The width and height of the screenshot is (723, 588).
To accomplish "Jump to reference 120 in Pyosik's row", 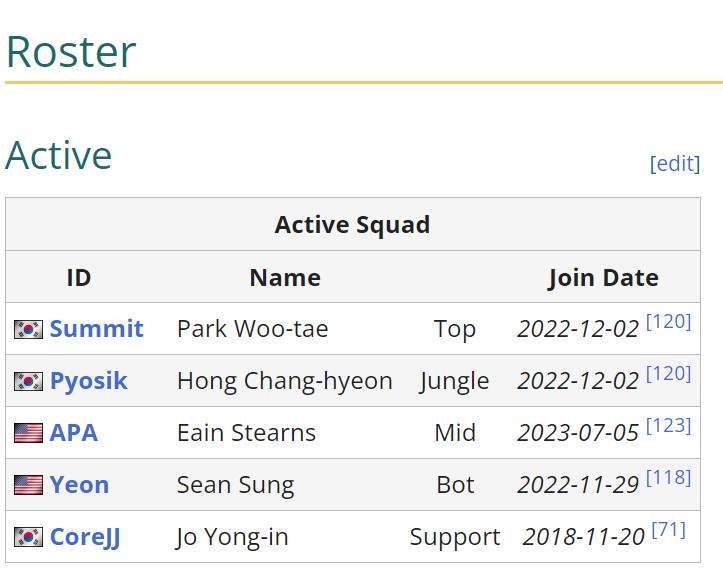I will pos(668,373).
